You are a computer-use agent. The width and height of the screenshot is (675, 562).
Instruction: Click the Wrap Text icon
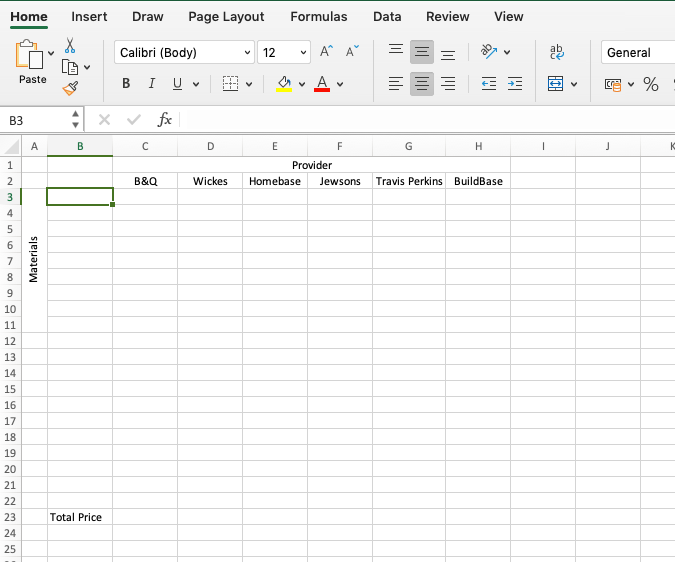(x=557, y=52)
